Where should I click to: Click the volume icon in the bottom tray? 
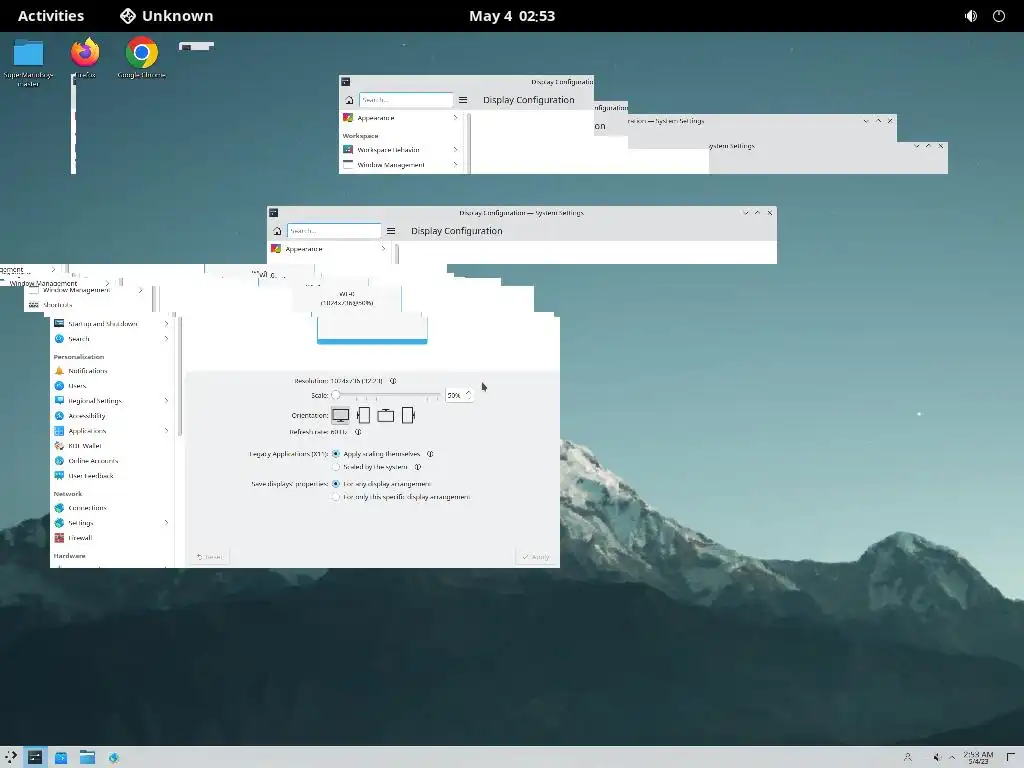tap(936, 757)
